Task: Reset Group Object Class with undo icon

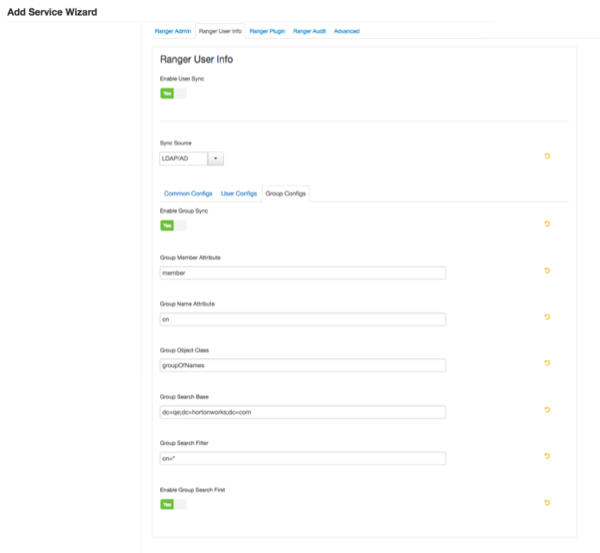Action: pos(547,364)
